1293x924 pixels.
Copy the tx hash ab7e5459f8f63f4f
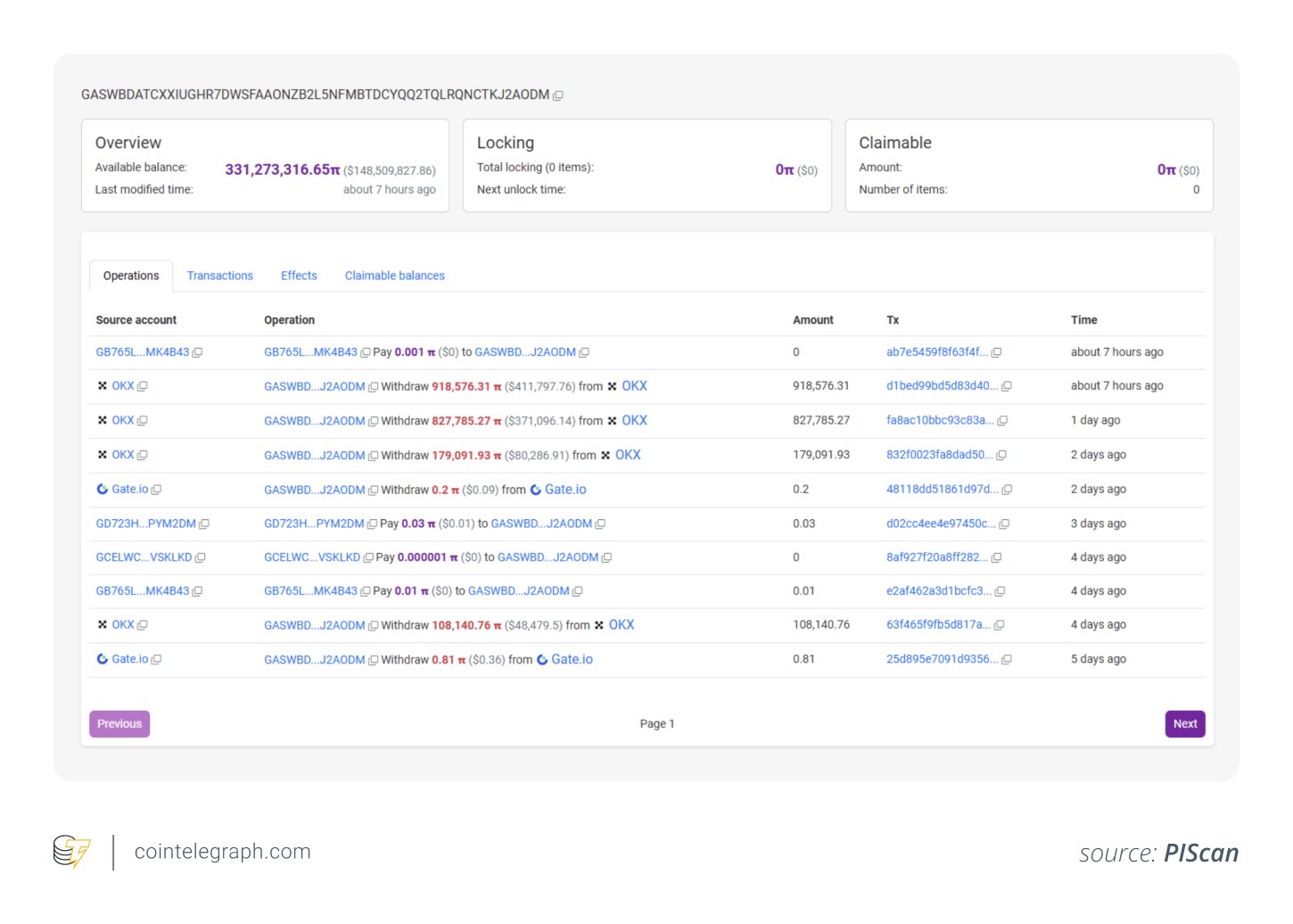pos(996,351)
